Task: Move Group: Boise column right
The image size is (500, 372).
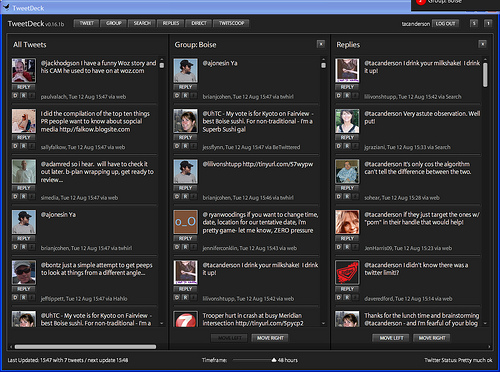Action: coord(270,338)
